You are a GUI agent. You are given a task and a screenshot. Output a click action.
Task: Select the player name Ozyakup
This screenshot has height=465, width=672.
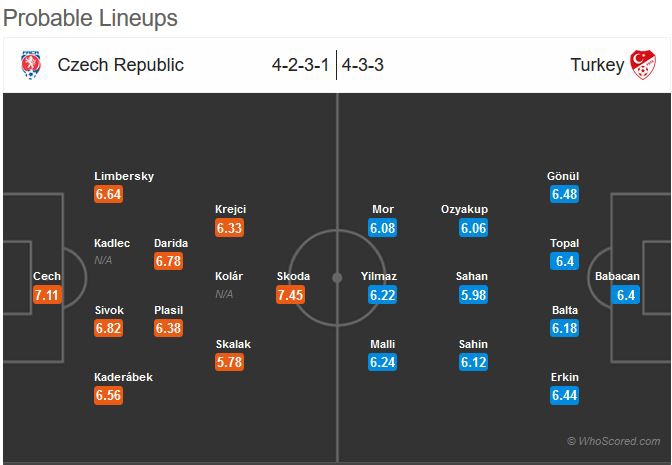(x=464, y=209)
